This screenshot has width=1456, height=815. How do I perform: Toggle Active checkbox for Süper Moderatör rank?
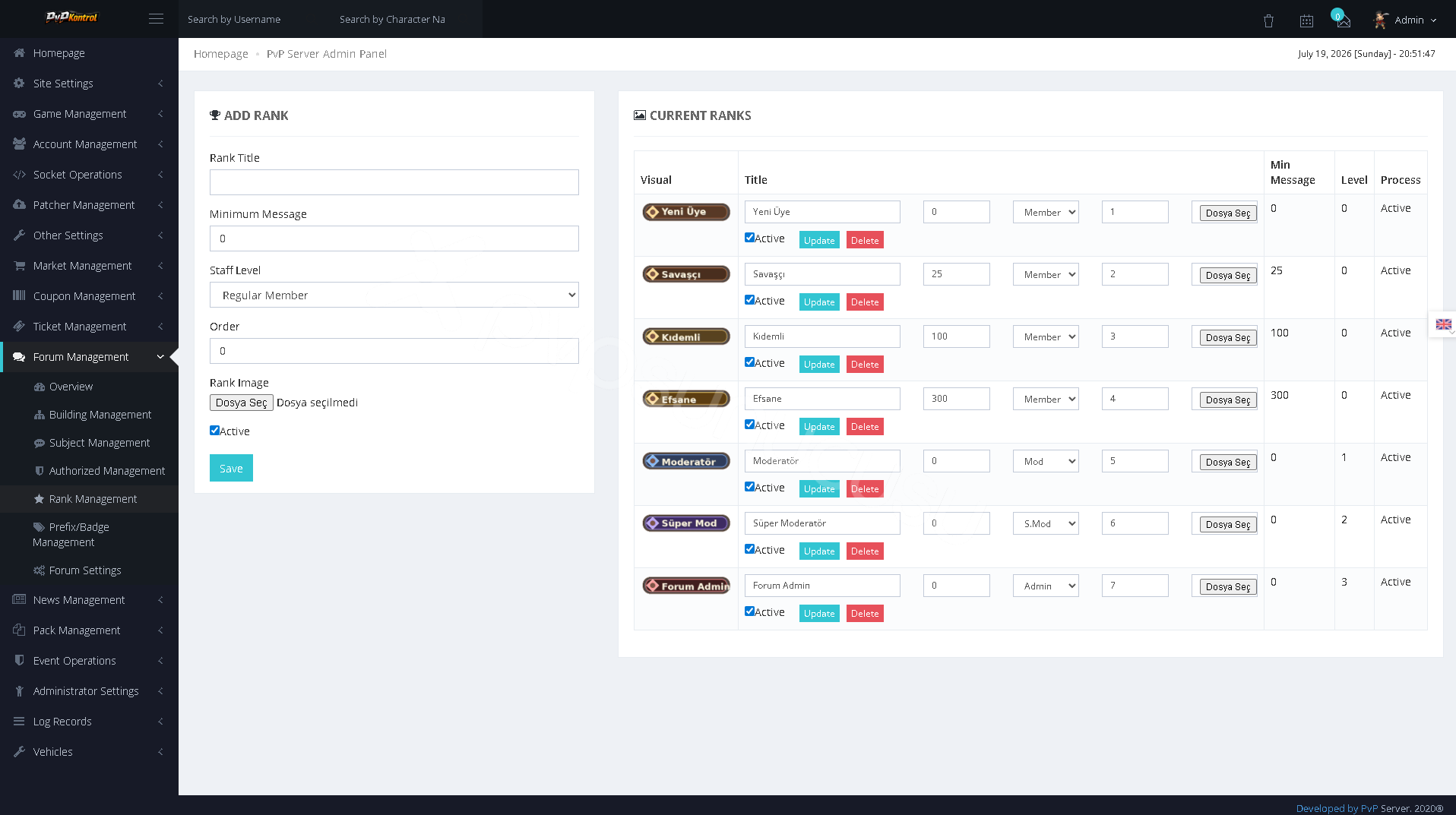(749, 548)
